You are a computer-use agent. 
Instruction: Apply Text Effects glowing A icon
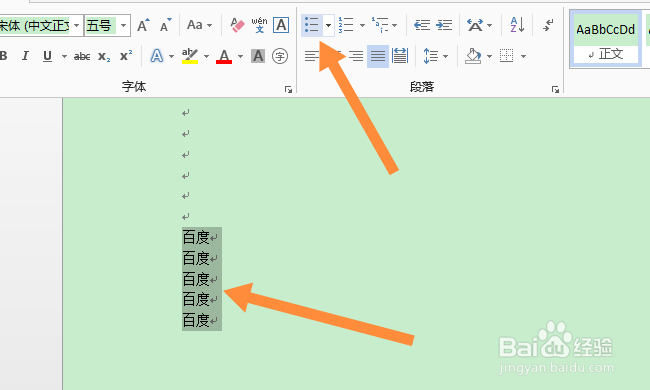pos(157,56)
